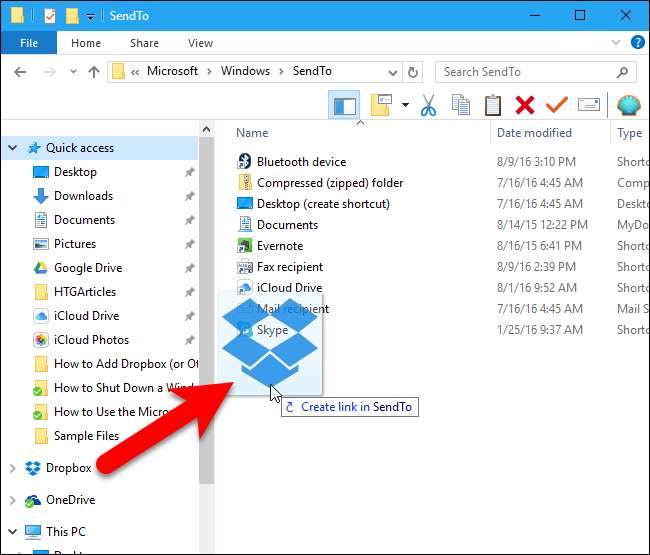The width and height of the screenshot is (650, 555).
Task: Open the File menu
Action: pyautogui.click(x=29, y=43)
